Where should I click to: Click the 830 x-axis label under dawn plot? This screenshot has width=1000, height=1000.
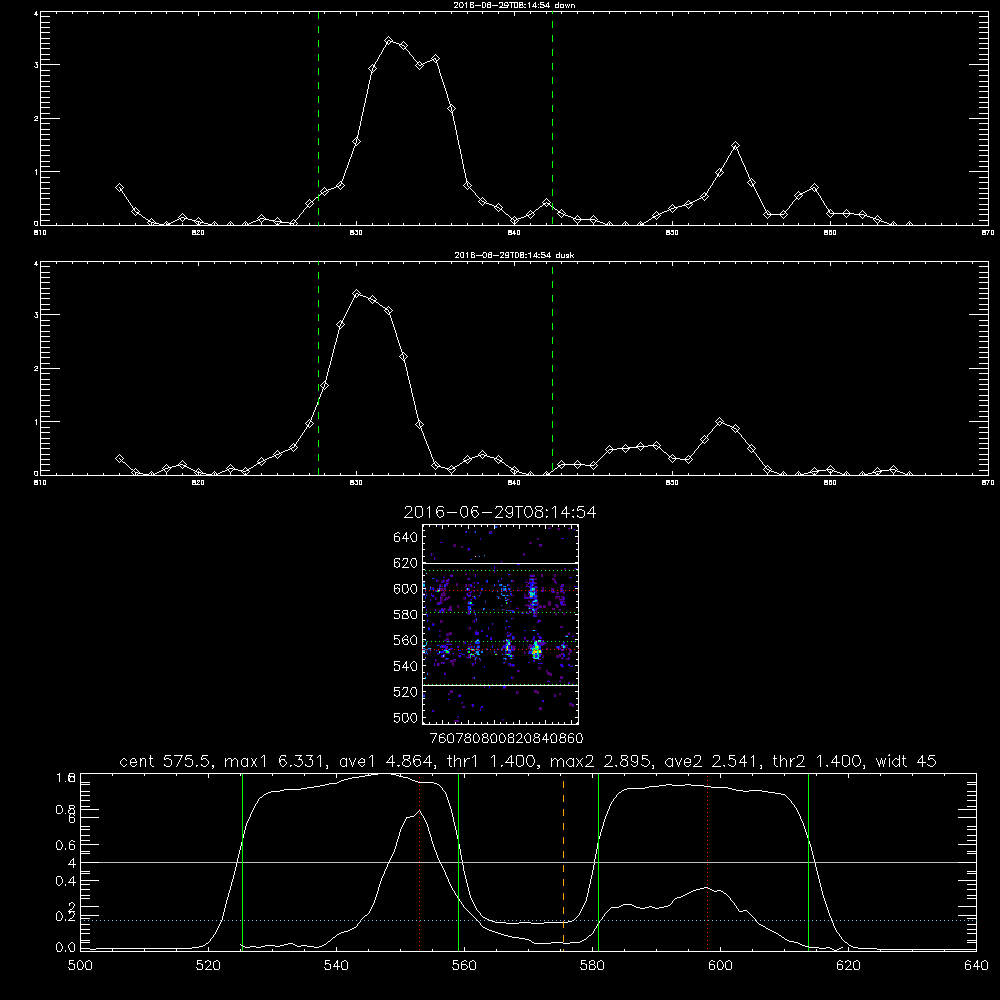pyautogui.click(x=356, y=233)
